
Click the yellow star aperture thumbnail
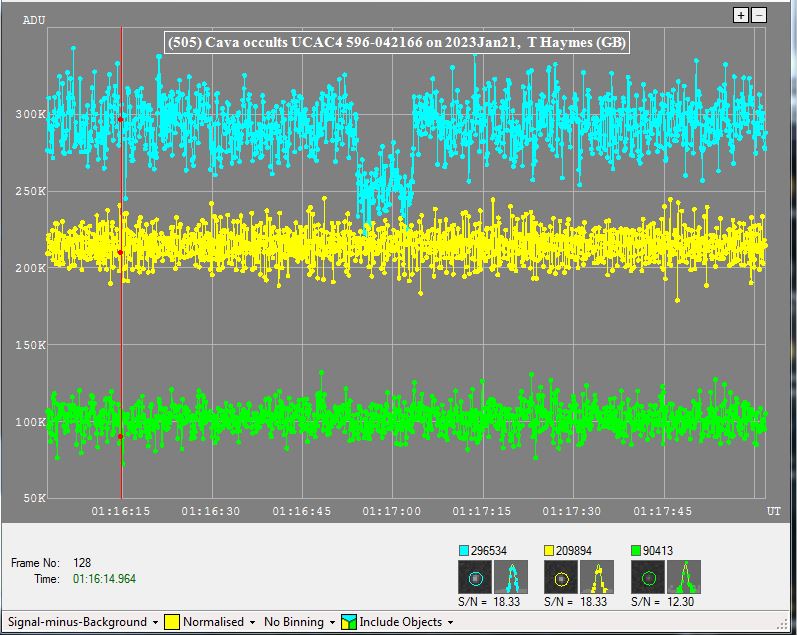coord(561,577)
